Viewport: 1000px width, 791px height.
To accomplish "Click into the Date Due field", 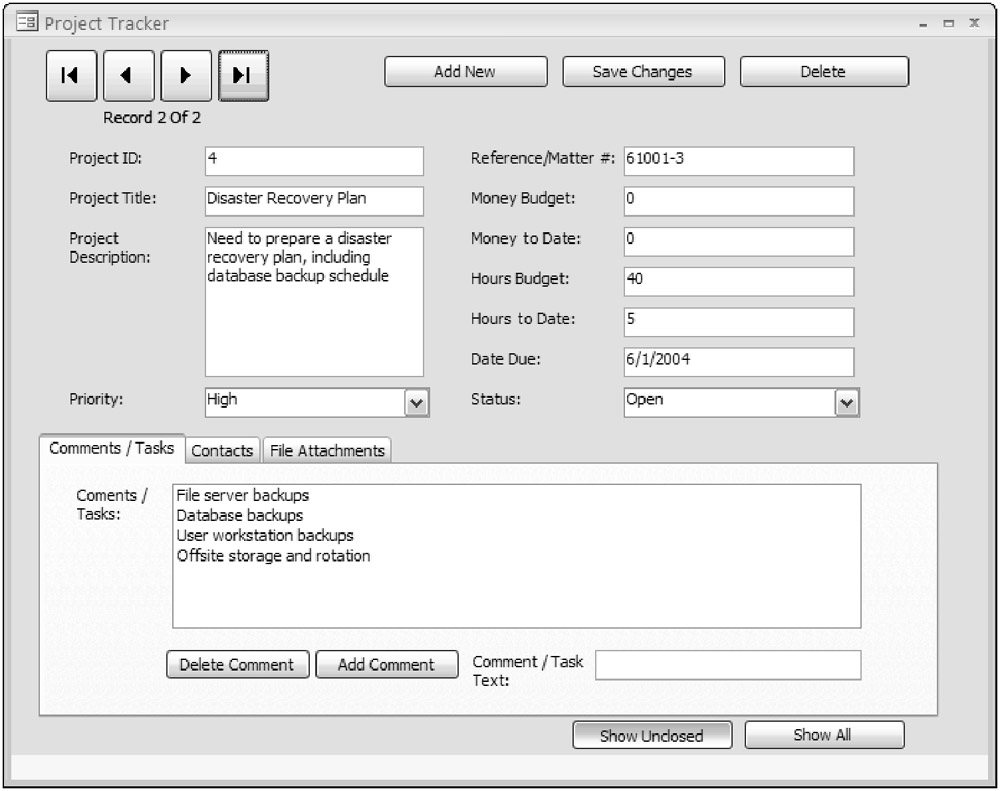I will tap(738, 361).
